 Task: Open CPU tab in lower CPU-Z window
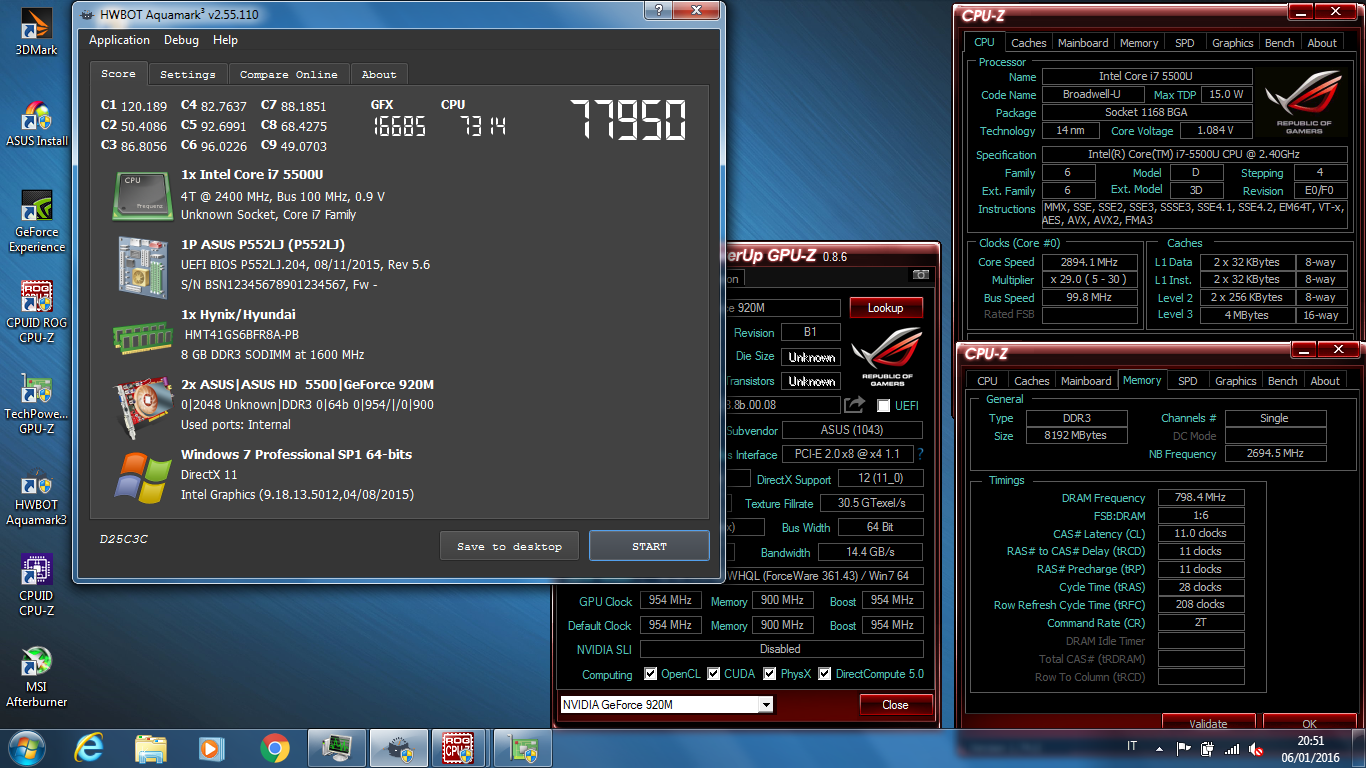click(x=987, y=381)
